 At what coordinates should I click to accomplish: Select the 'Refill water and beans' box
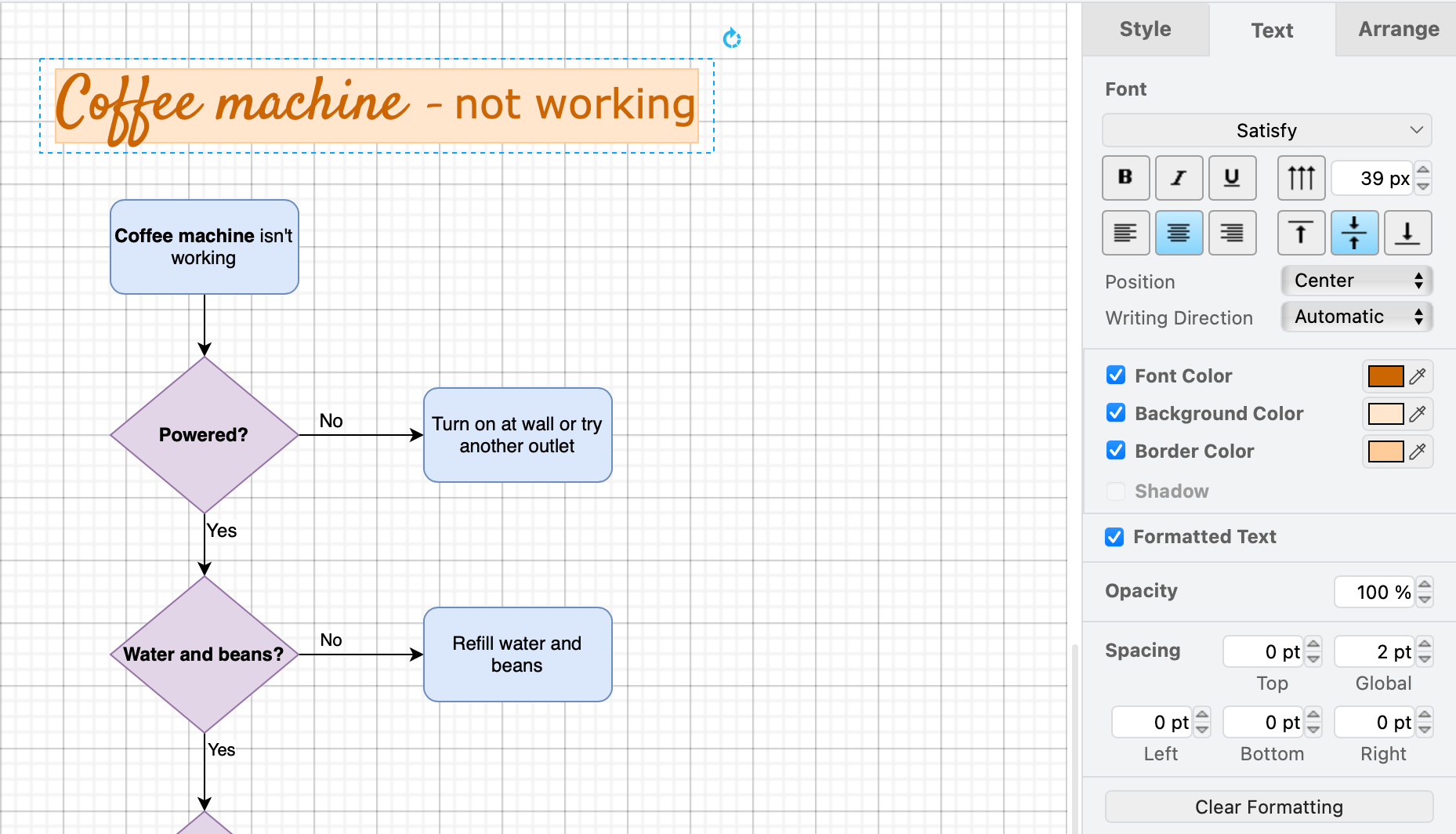517,655
